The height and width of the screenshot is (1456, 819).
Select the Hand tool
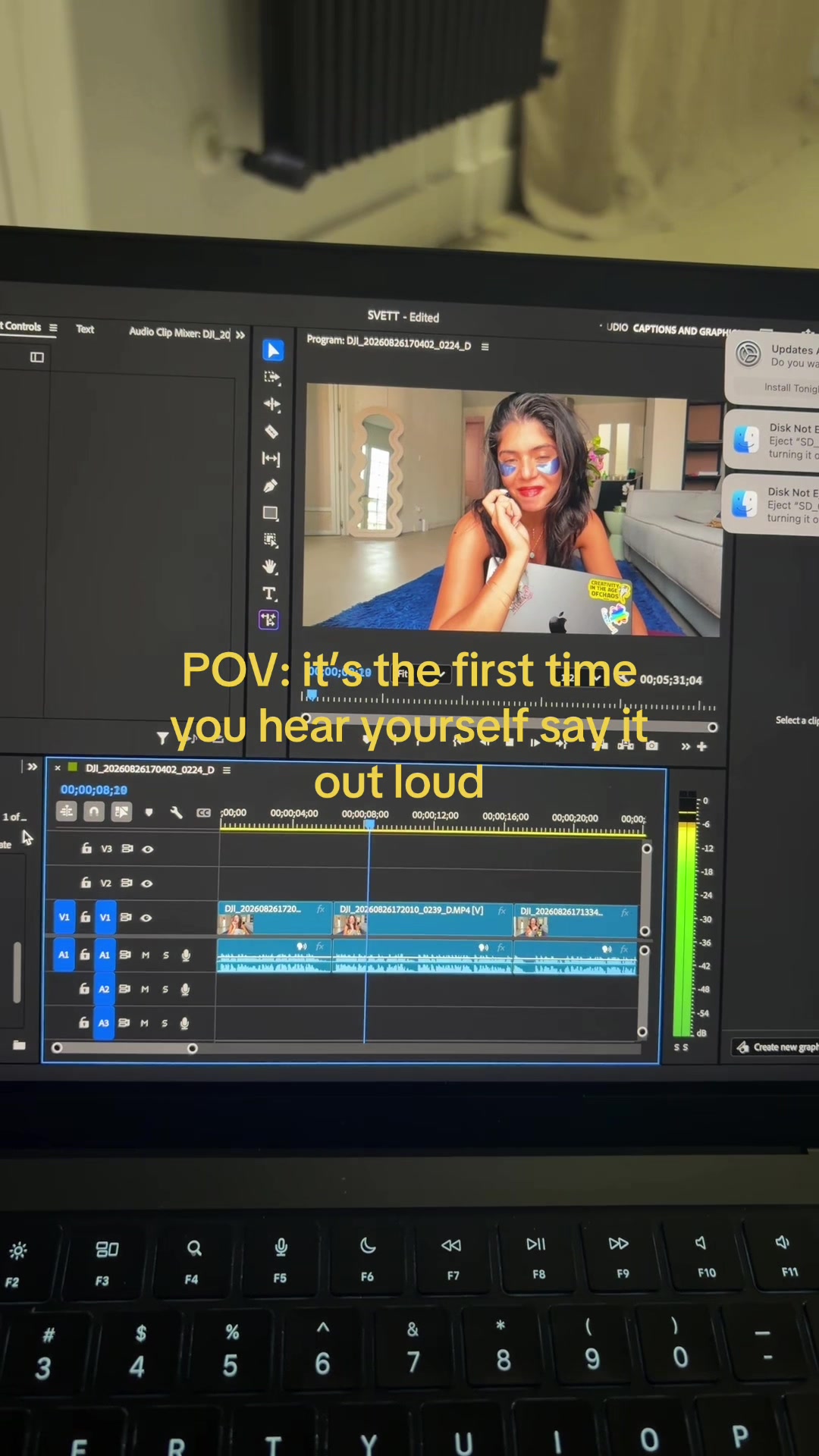[269, 566]
